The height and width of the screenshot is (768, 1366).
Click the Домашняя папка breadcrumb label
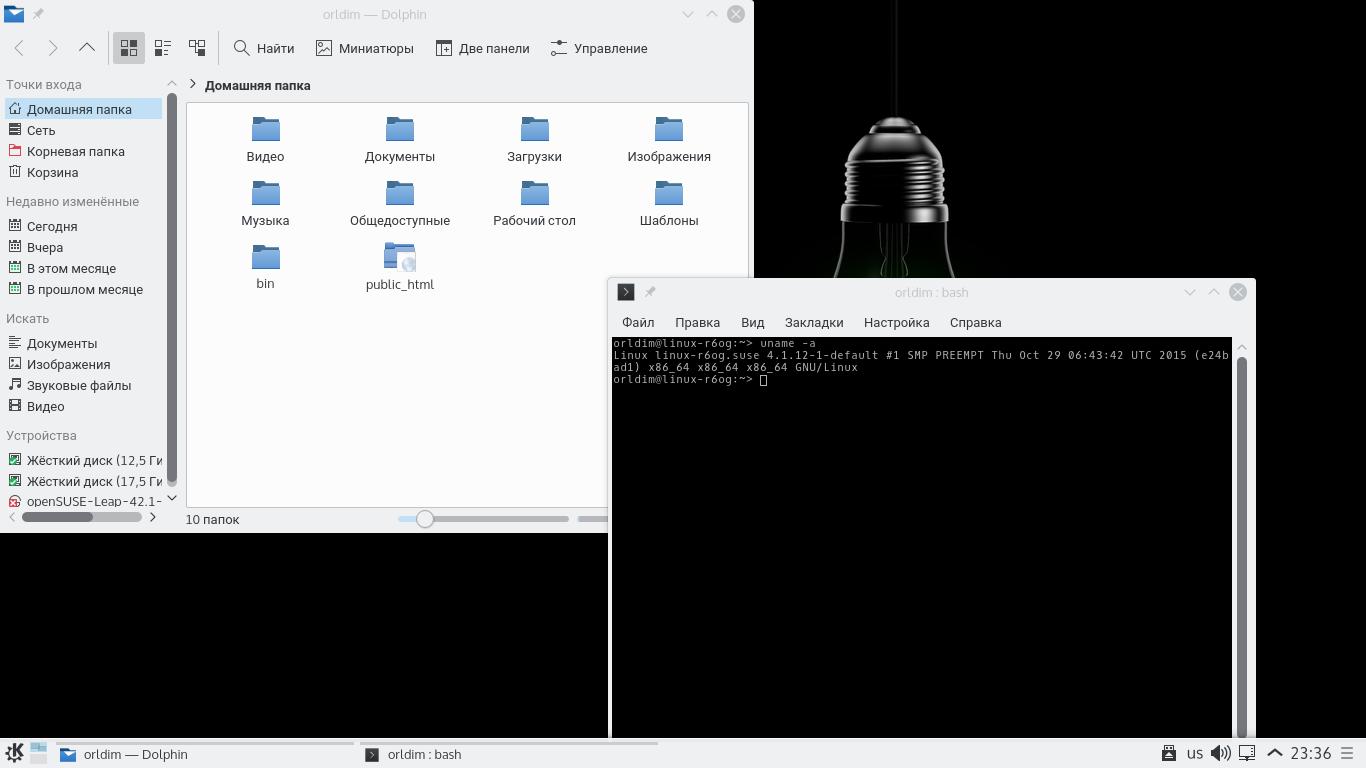click(258, 85)
